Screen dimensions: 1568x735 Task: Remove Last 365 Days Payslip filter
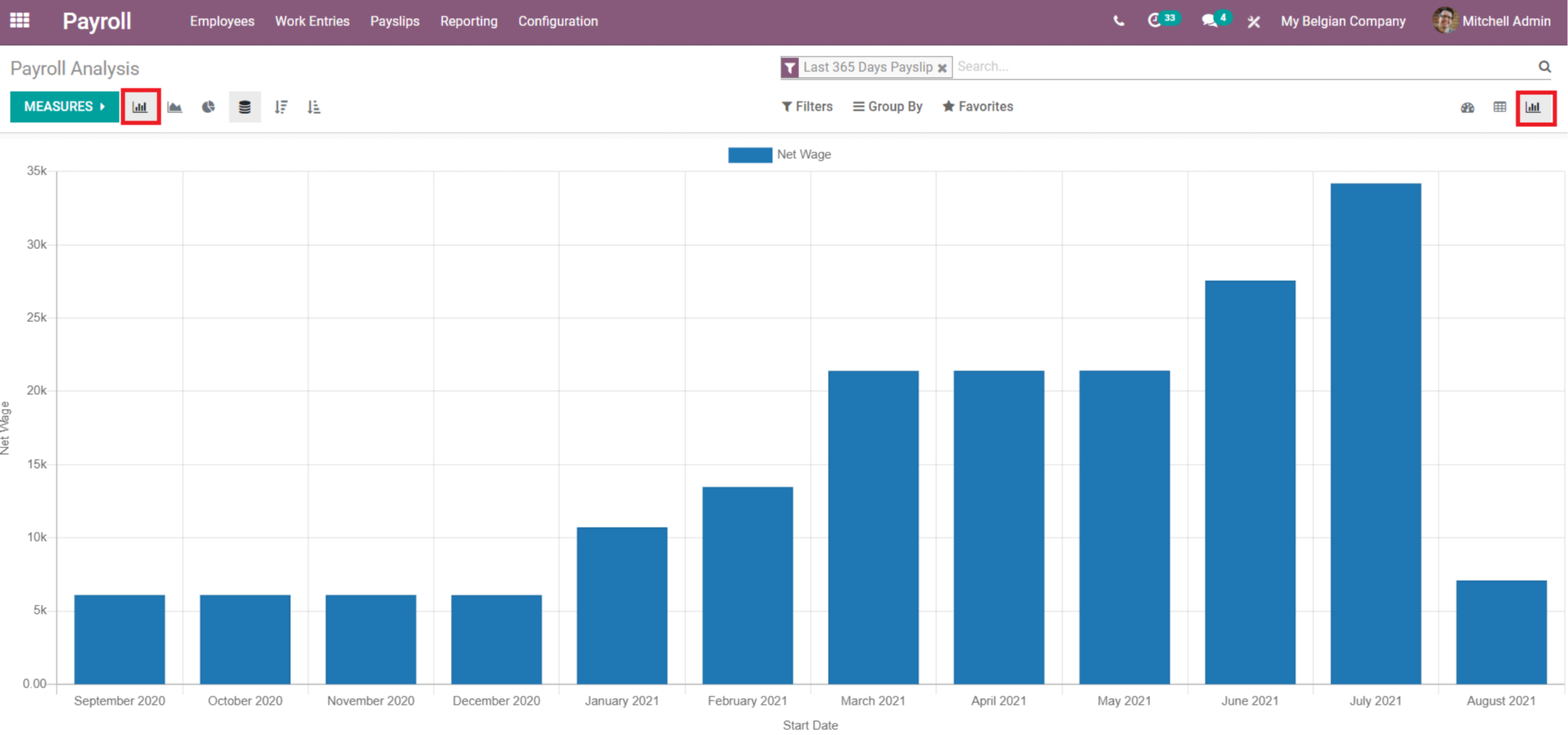pos(943,68)
